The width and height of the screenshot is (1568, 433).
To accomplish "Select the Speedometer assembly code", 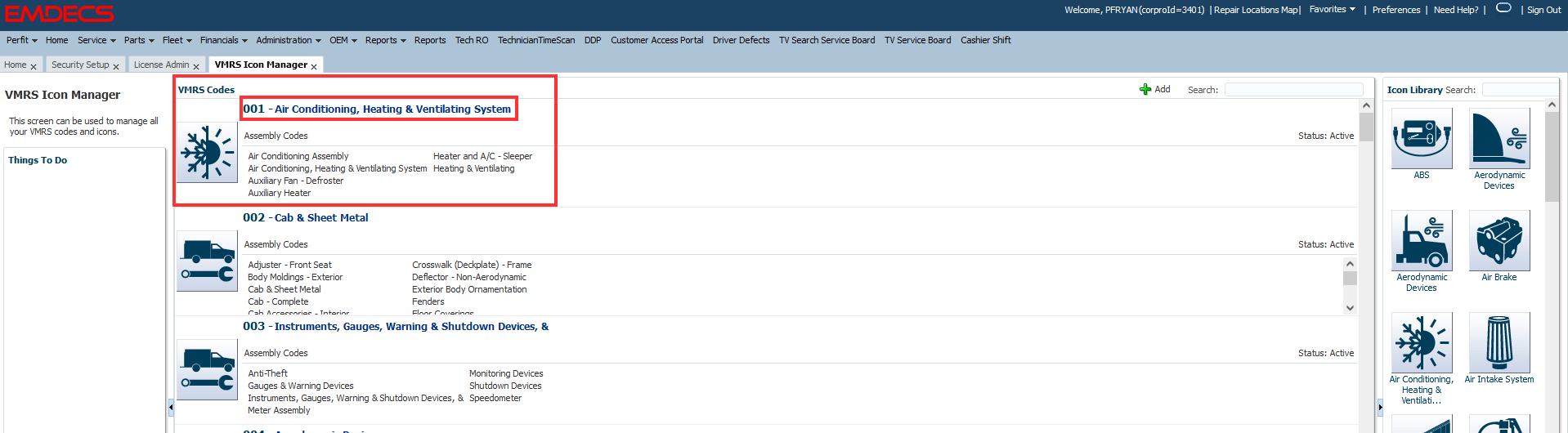I will [x=495, y=398].
